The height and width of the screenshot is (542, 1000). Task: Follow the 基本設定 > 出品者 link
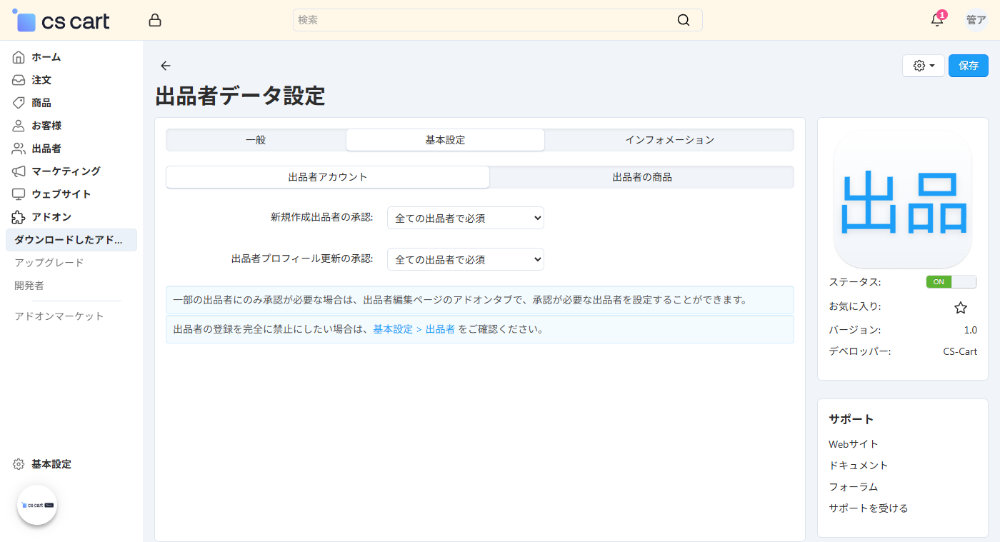pos(414,330)
